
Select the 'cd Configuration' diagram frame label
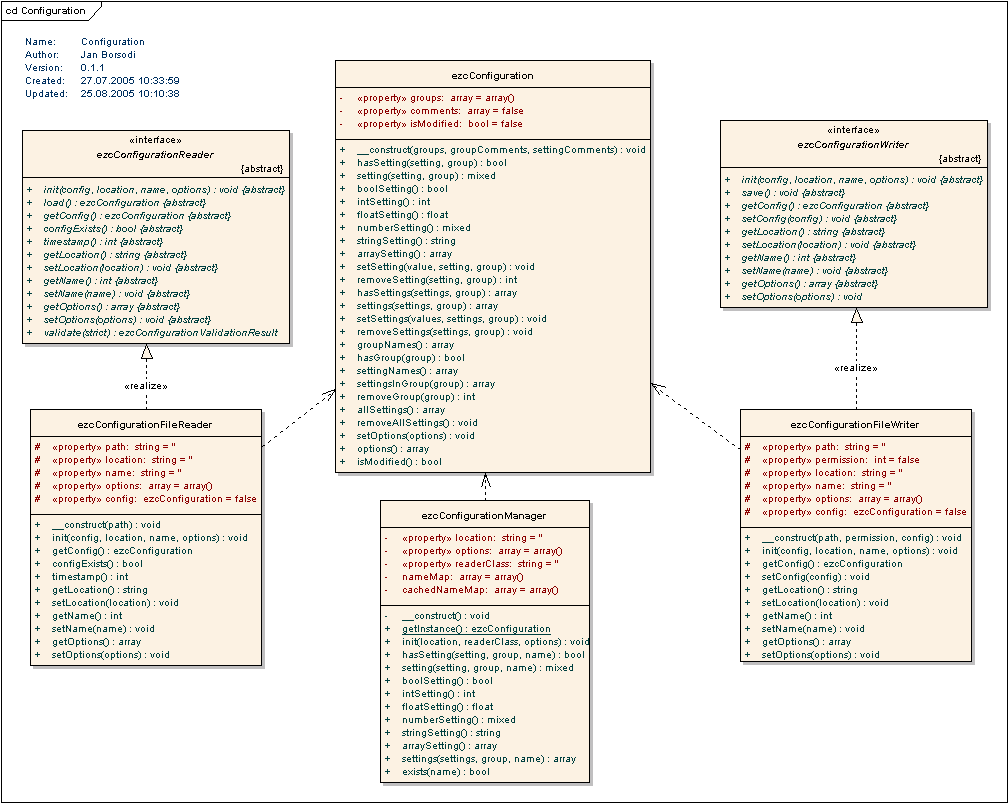point(47,10)
